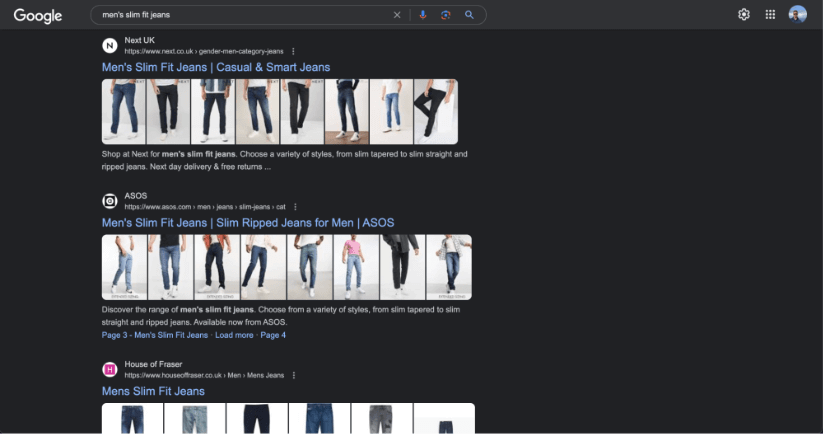Click the Next UK site name

click(x=140, y=40)
